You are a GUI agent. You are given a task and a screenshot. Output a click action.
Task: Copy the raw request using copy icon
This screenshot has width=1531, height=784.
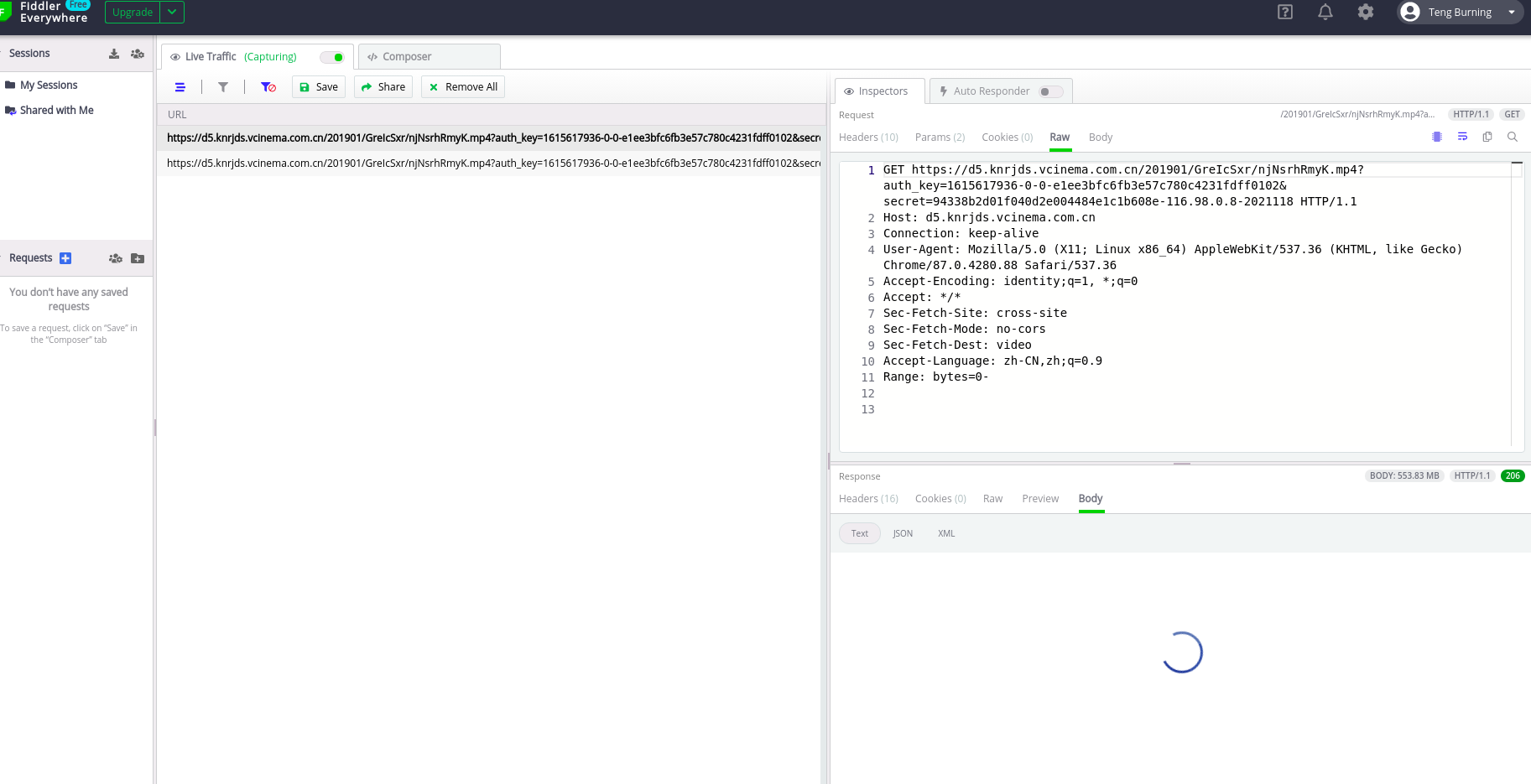pyautogui.click(x=1487, y=137)
